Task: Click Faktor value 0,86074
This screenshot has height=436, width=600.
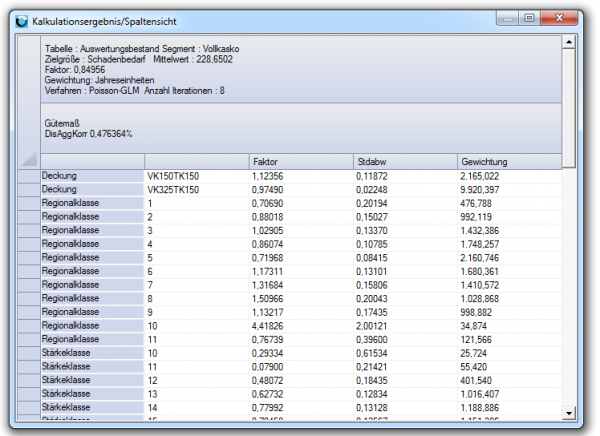Action: pyautogui.click(x=267, y=244)
